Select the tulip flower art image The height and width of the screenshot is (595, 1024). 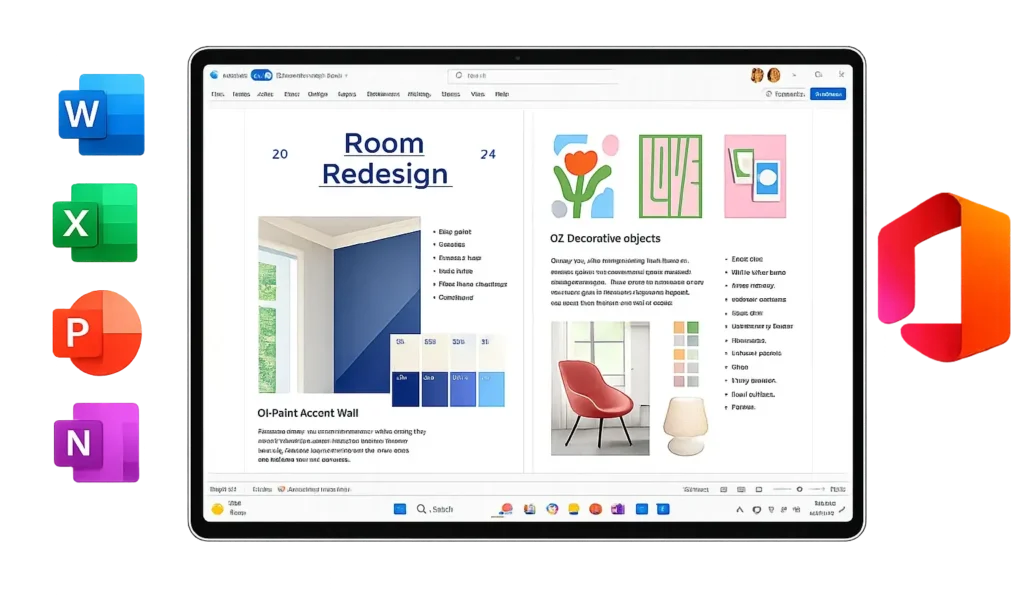[x=585, y=176]
